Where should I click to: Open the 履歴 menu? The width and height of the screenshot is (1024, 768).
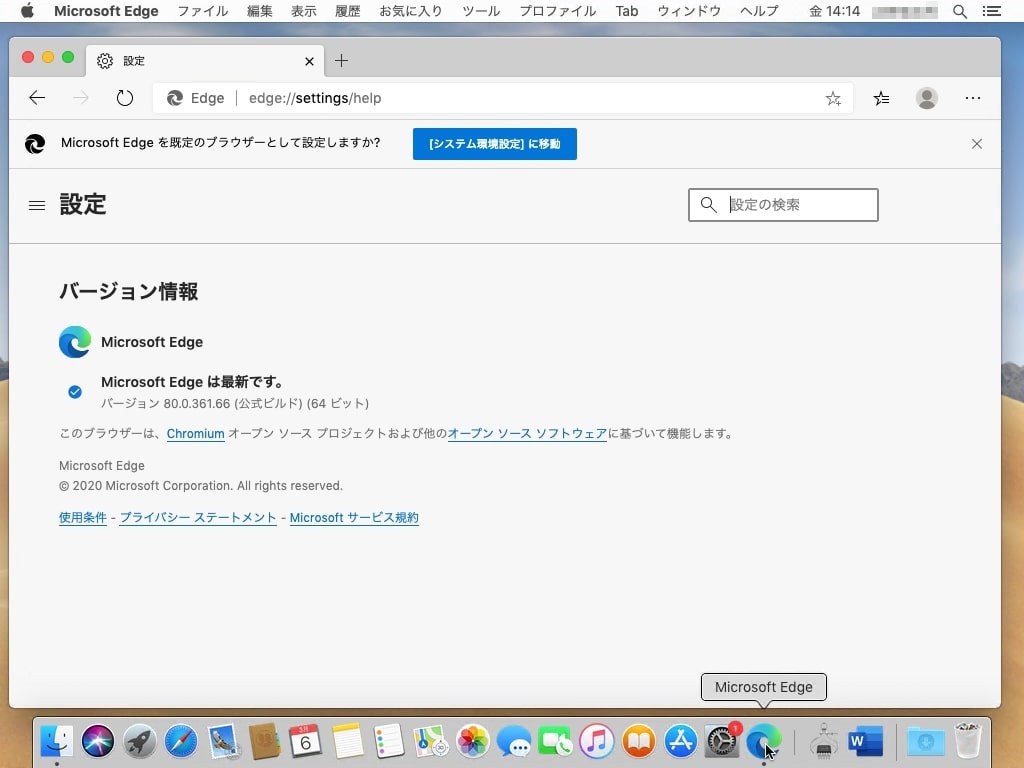pyautogui.click(x=347, y=11)
